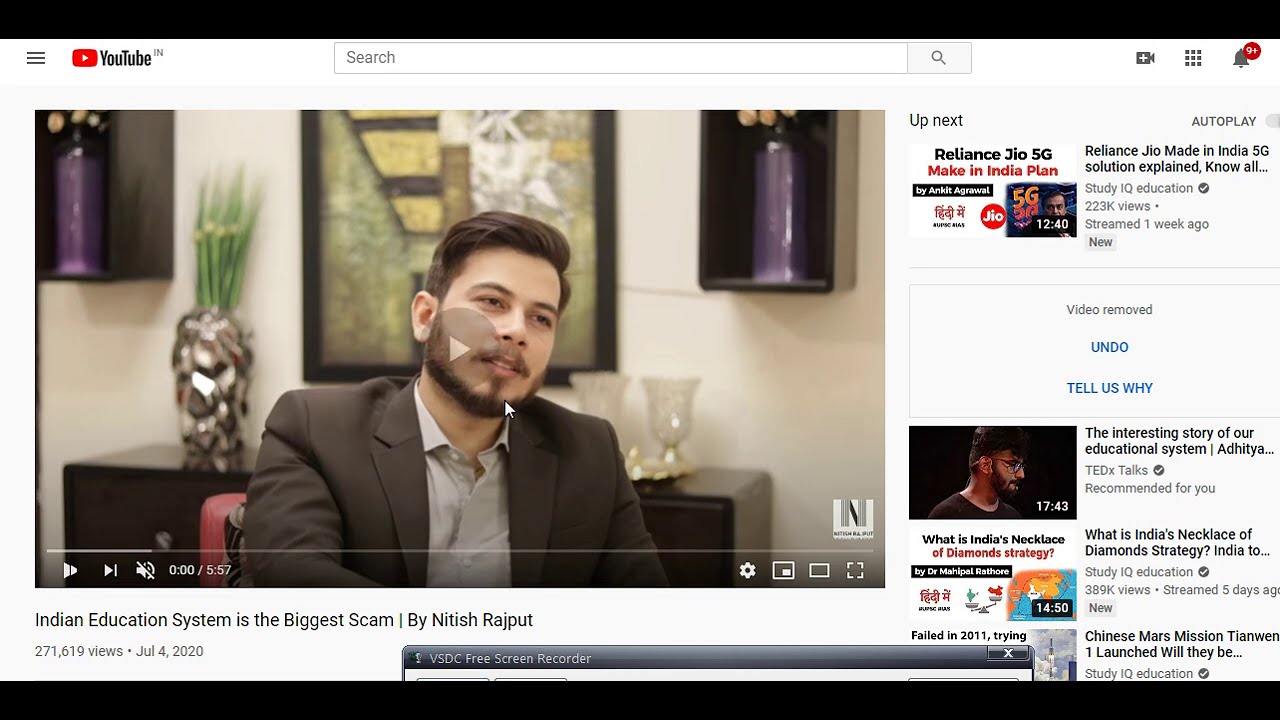1280x720 pixels.
Task: Toggle the Autoplay switch
Action: point(1271,121)
